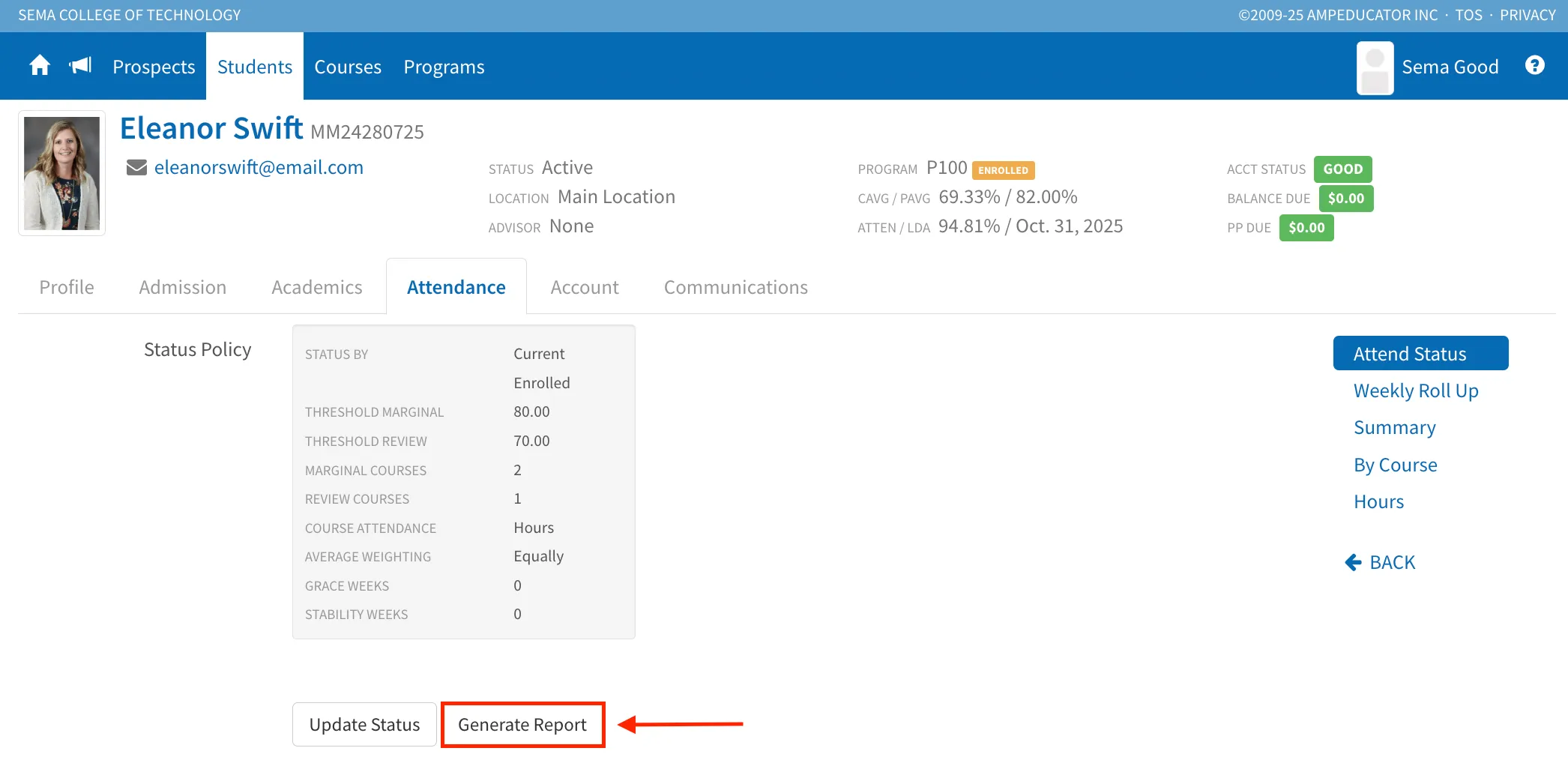The height and width of the screenshot is (766, 1568).
Task: Select Attend Status in sidebar
Action: [x=1420, y=353]
